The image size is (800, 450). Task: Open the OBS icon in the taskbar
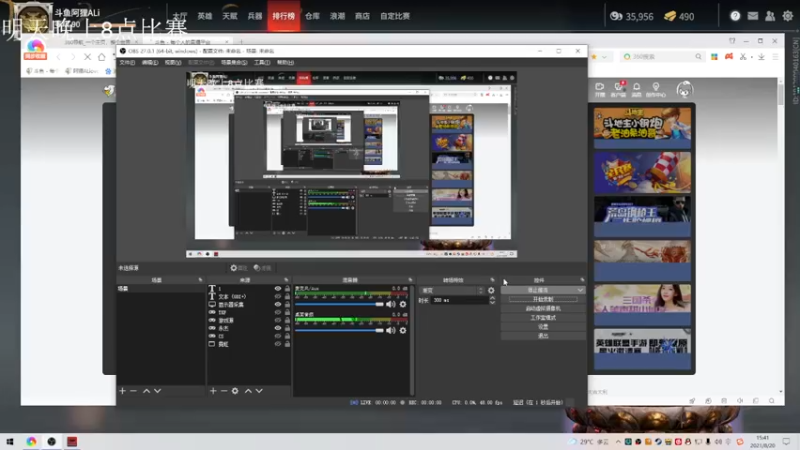click(x=52, y=441)
